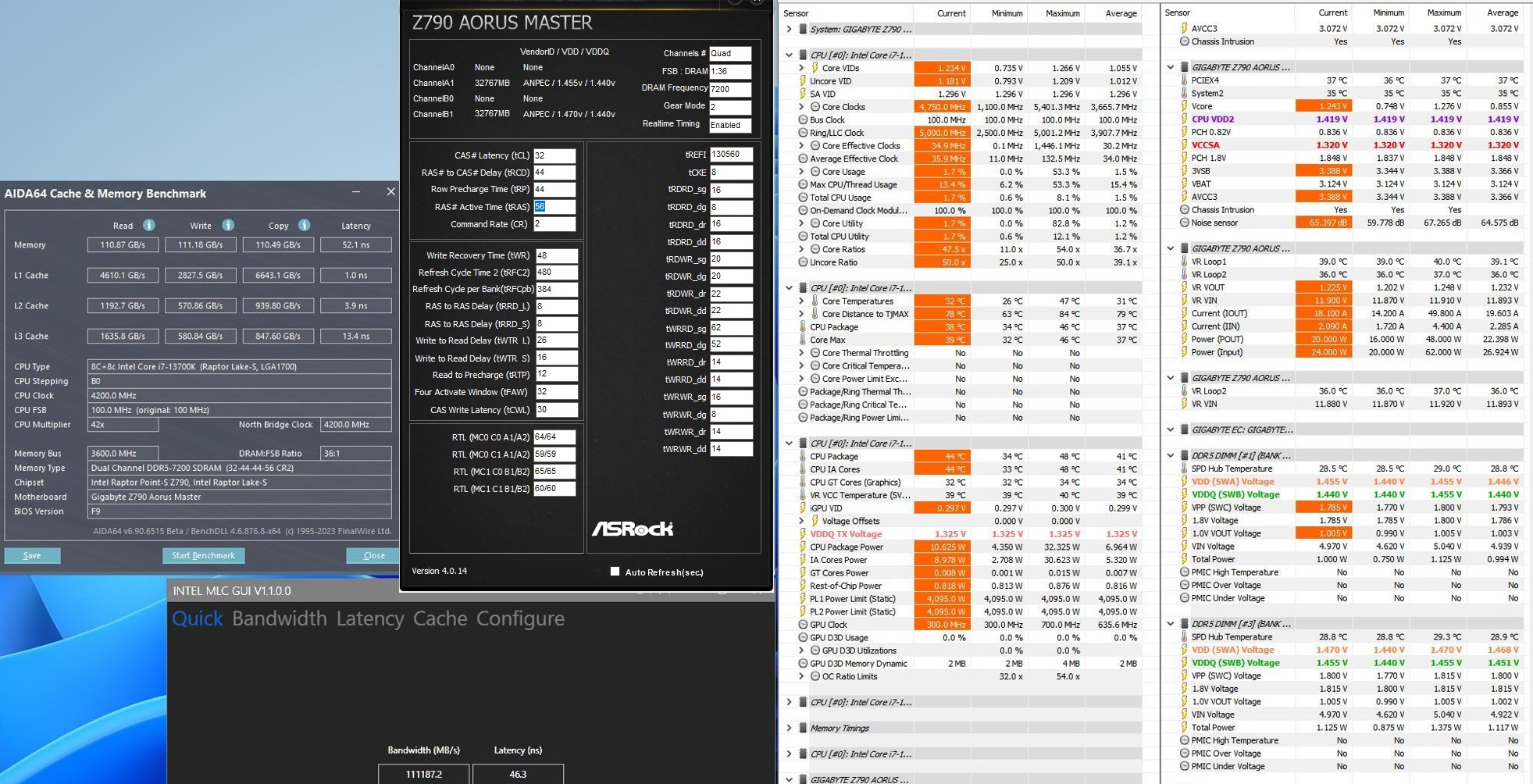
Task: Open the Configure tab in MLC GUI
Action: click(x=520, y=618)
